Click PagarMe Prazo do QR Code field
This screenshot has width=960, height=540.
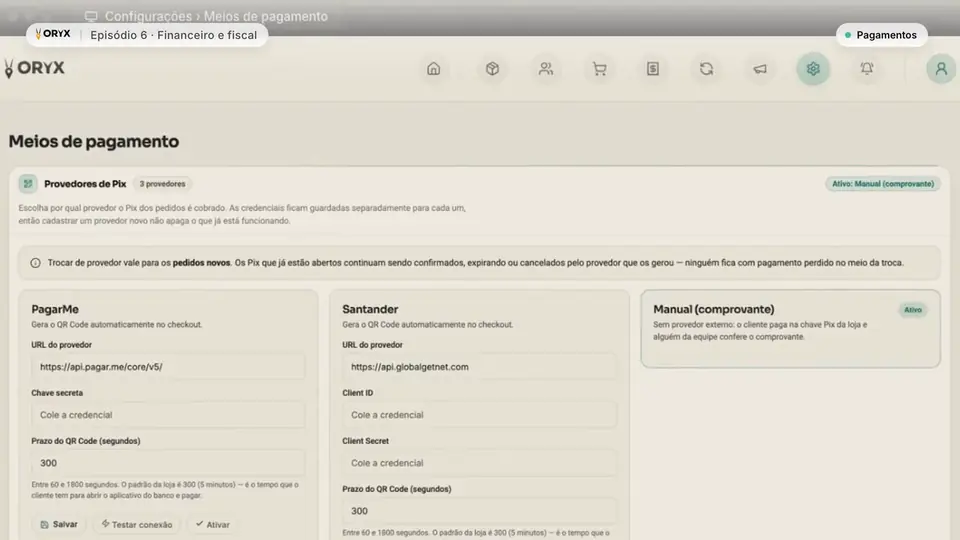[x=168, y=463]
